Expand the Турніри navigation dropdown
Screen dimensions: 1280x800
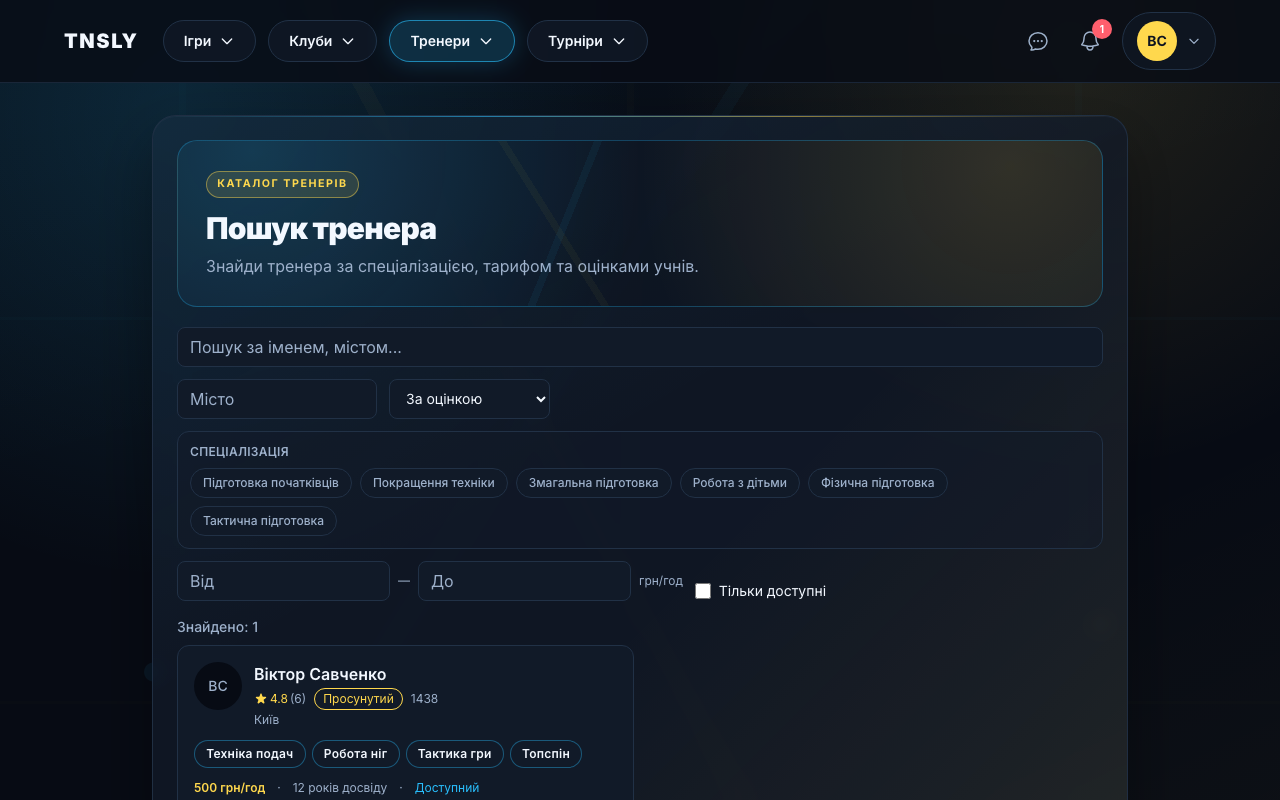click(x=587, y=41)
